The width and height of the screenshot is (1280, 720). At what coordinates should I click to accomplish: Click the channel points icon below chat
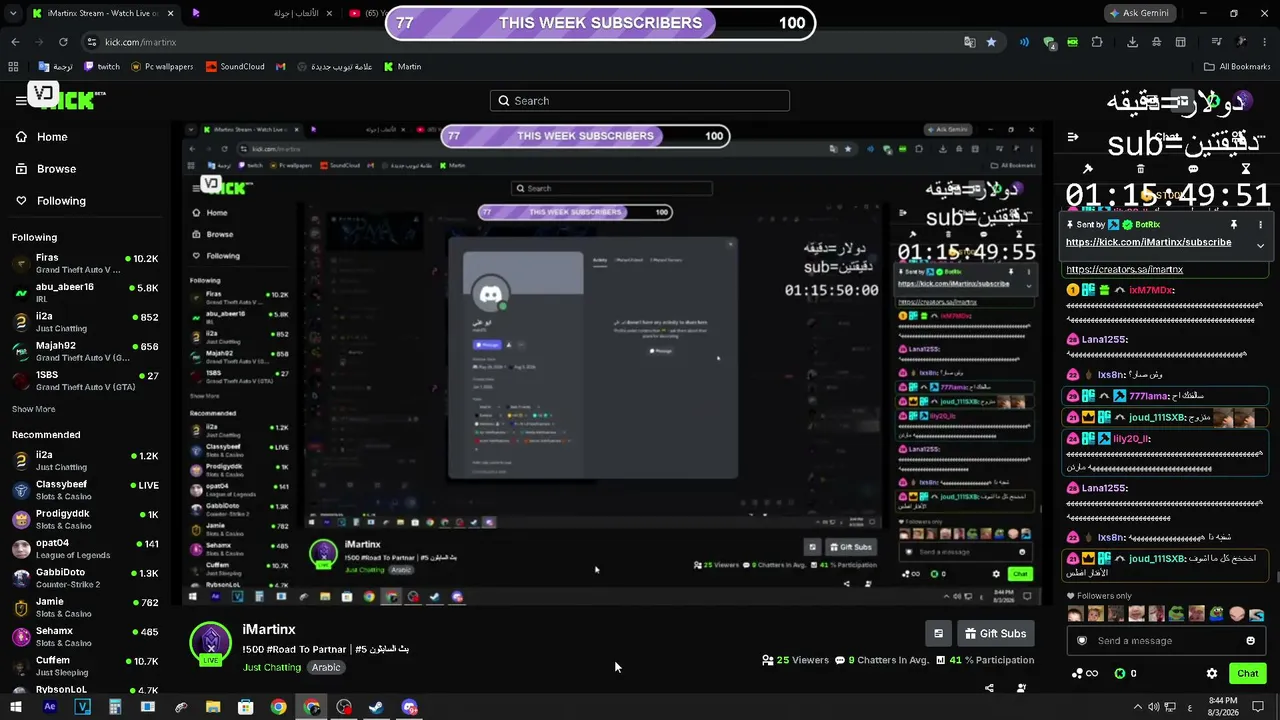tap(1084, 673)
